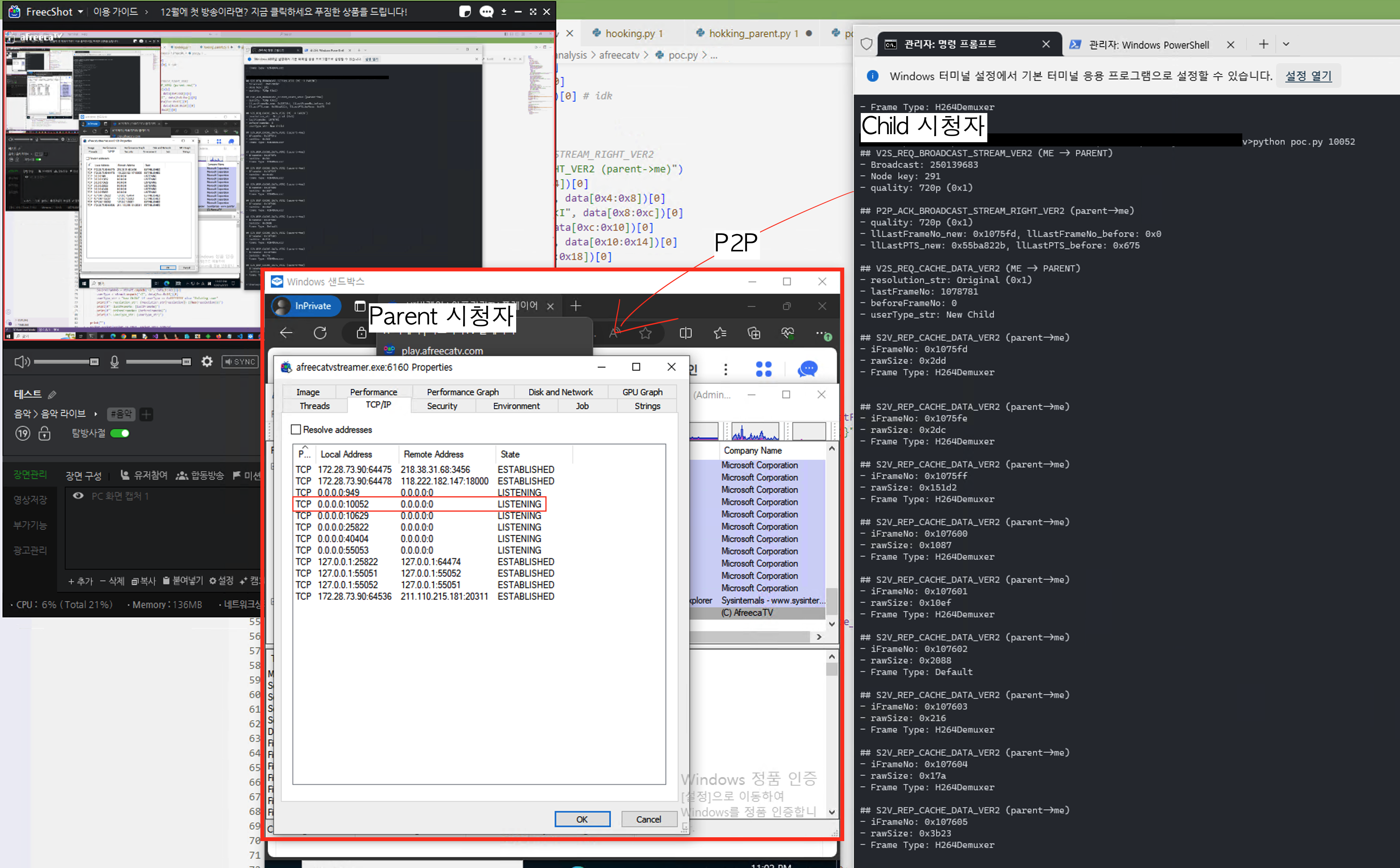The width and height of the screenshot is (1400, 868).
Task: Hide the PC 화면 캡처 1 source
Action: (78, 496)
